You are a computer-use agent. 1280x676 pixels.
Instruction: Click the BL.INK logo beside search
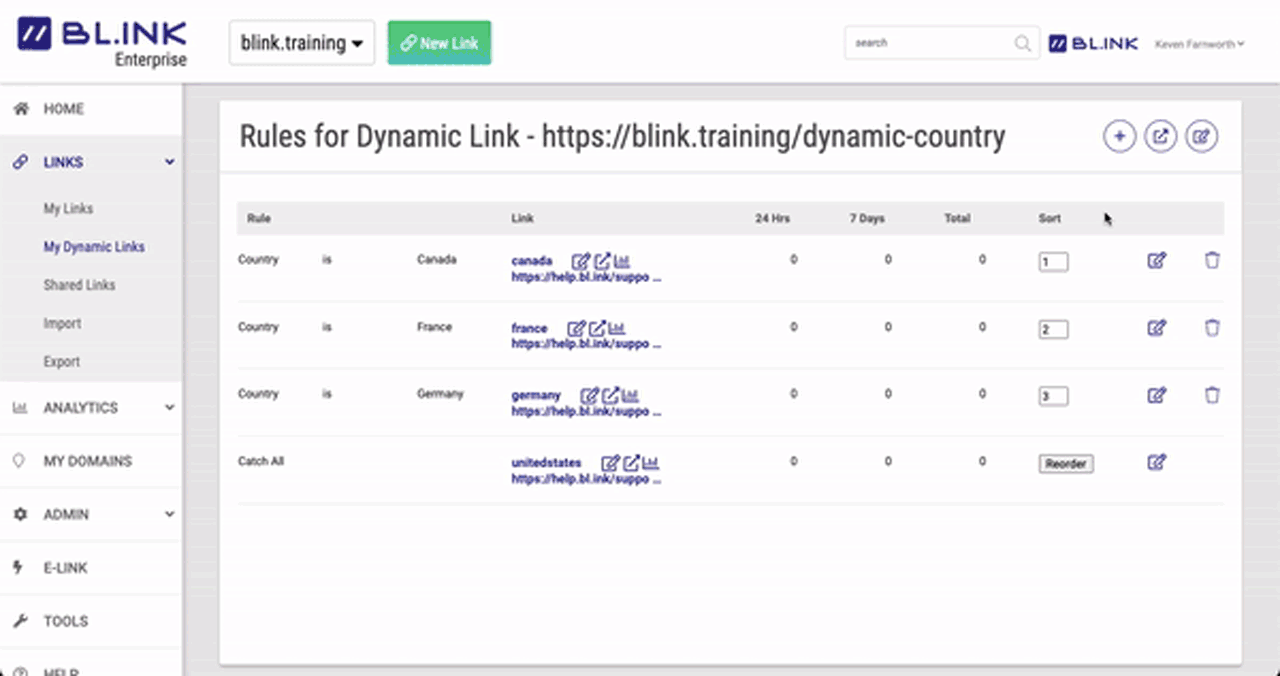tap(1093, 43)
